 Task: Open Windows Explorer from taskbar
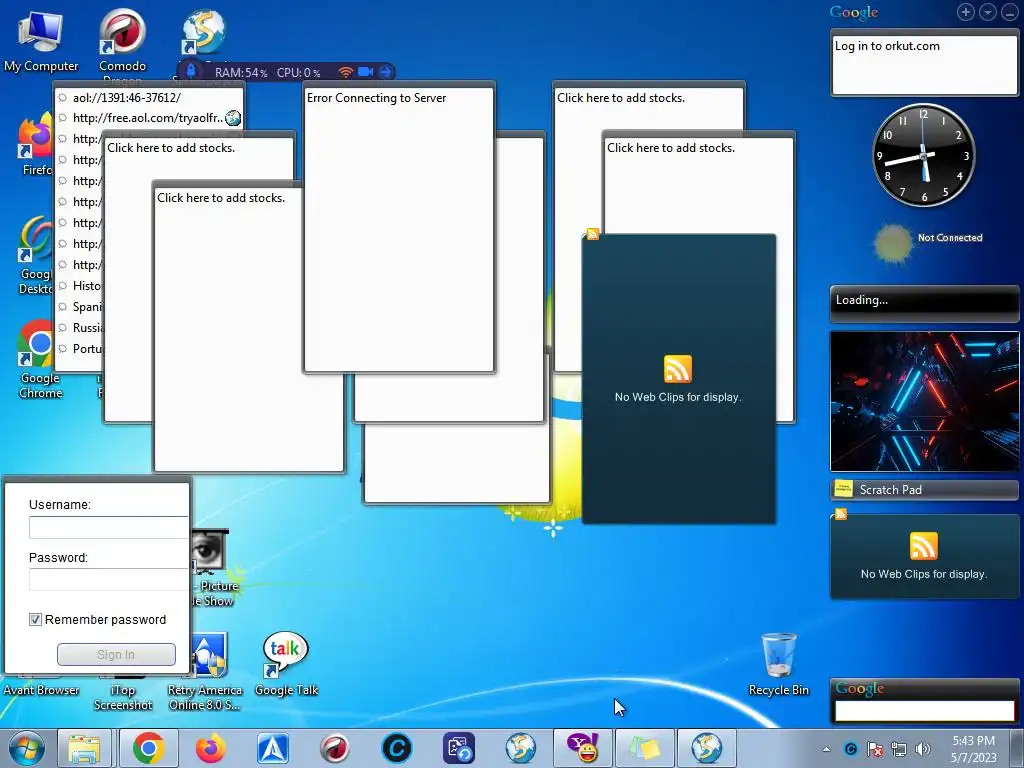pyautogui.click(x=85, y=748)
